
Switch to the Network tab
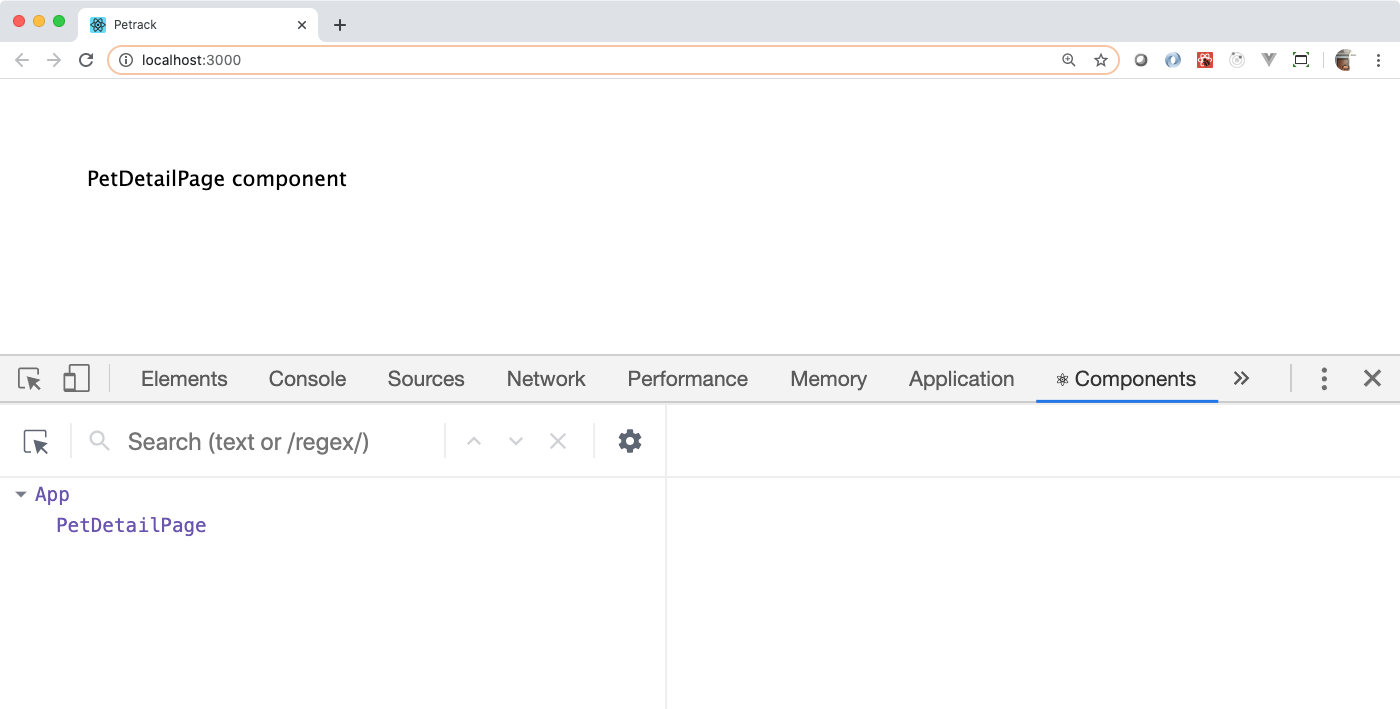click(546, 379)
